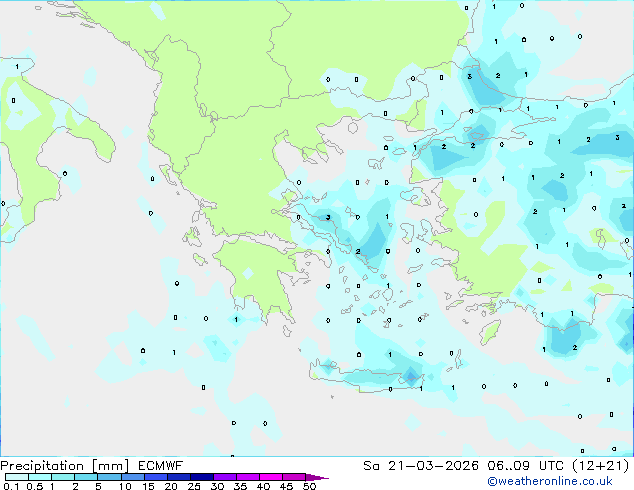The height and width of the screenshot is (490, 634).
Task: Click the '0.1' legend label
Action: click(x=11, y=486)
